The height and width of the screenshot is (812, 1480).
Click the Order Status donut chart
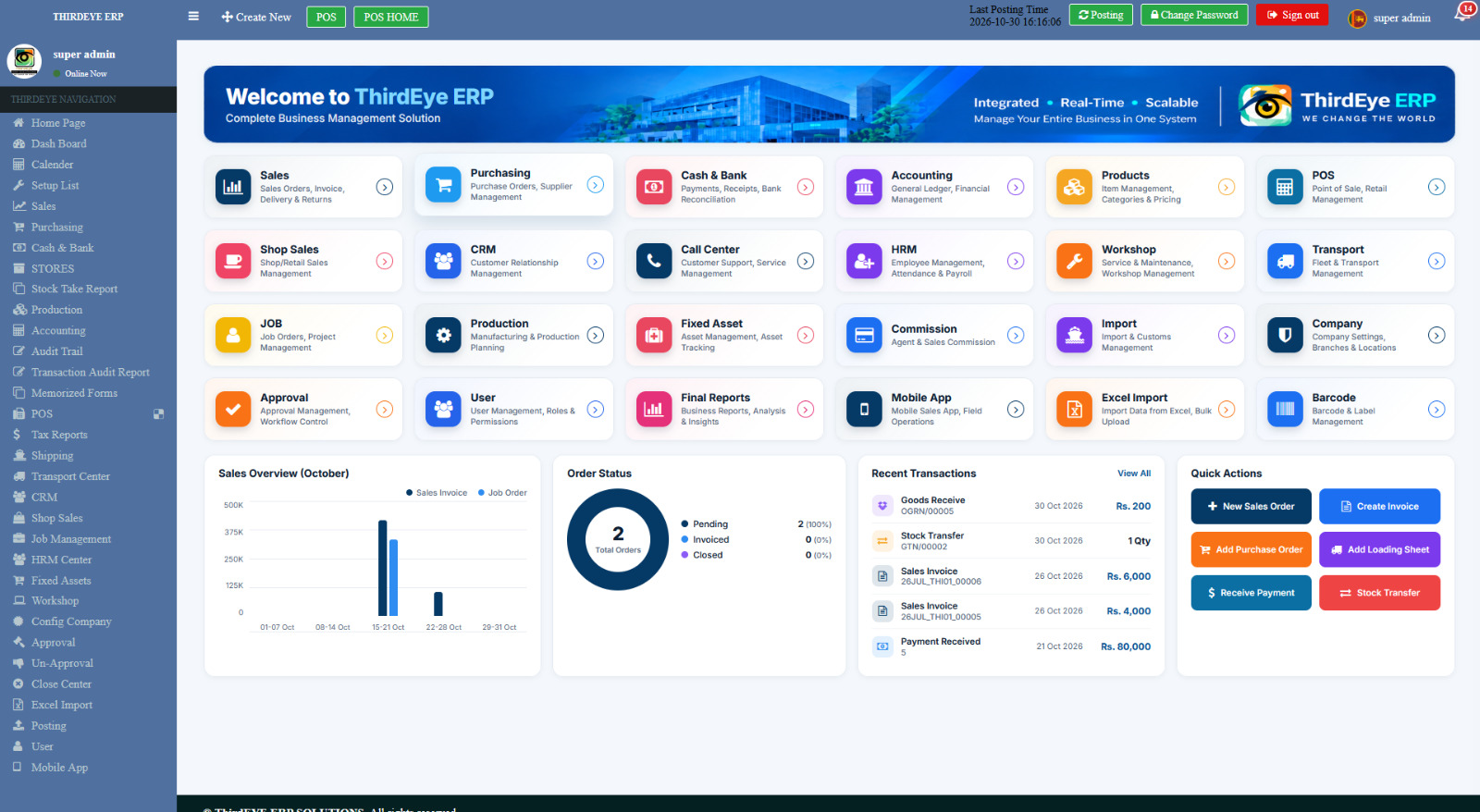click(618, 539)
